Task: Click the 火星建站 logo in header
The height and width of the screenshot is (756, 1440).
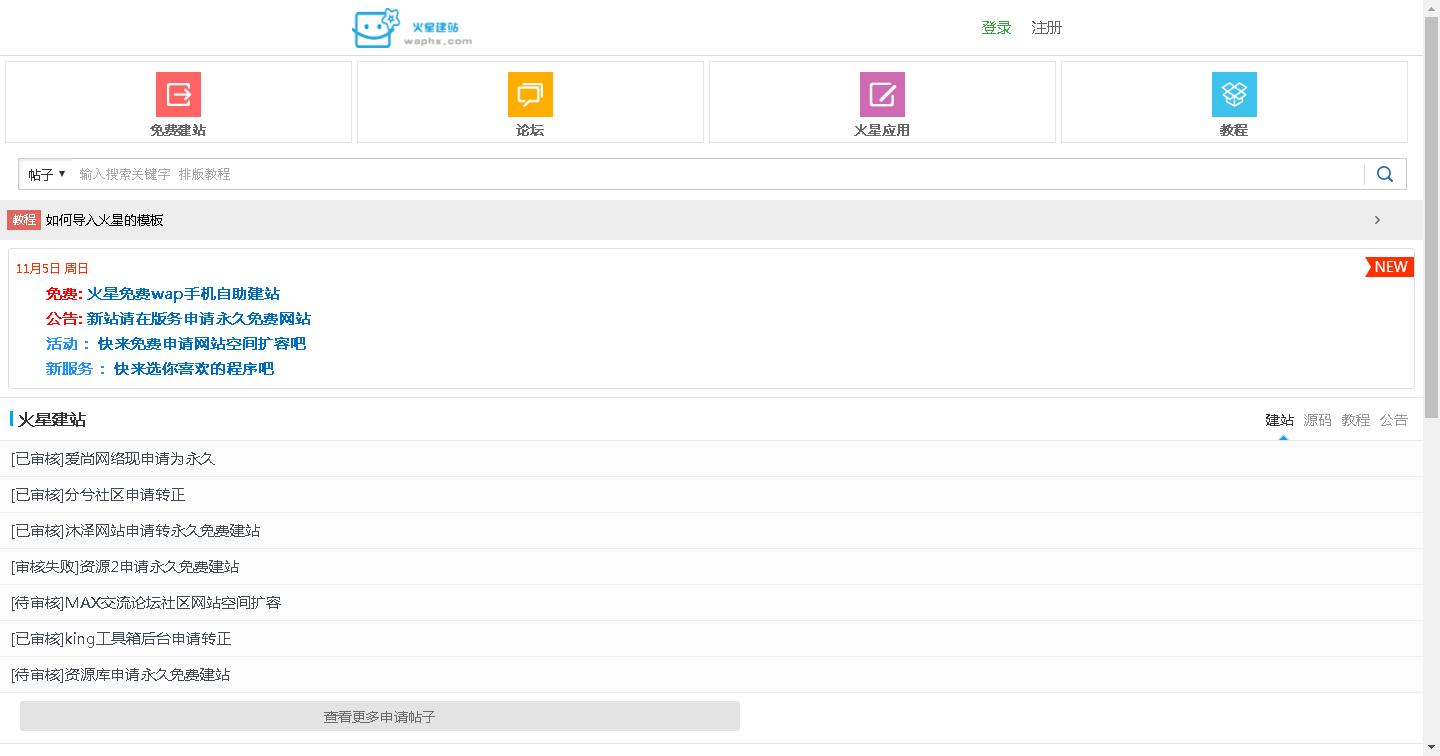Action: [411, 28]
